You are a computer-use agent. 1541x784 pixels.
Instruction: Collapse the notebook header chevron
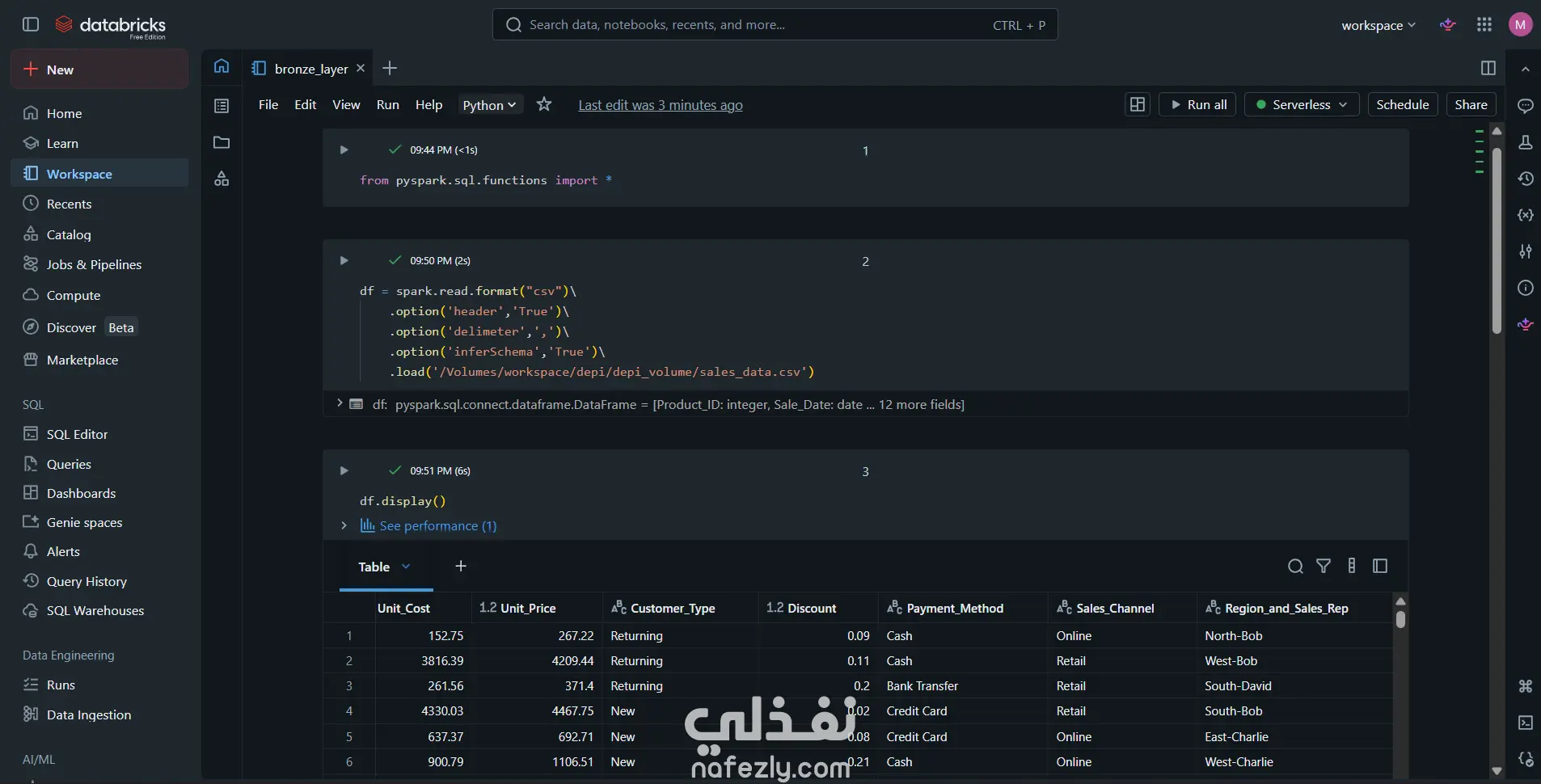[x=1526, y=70]
